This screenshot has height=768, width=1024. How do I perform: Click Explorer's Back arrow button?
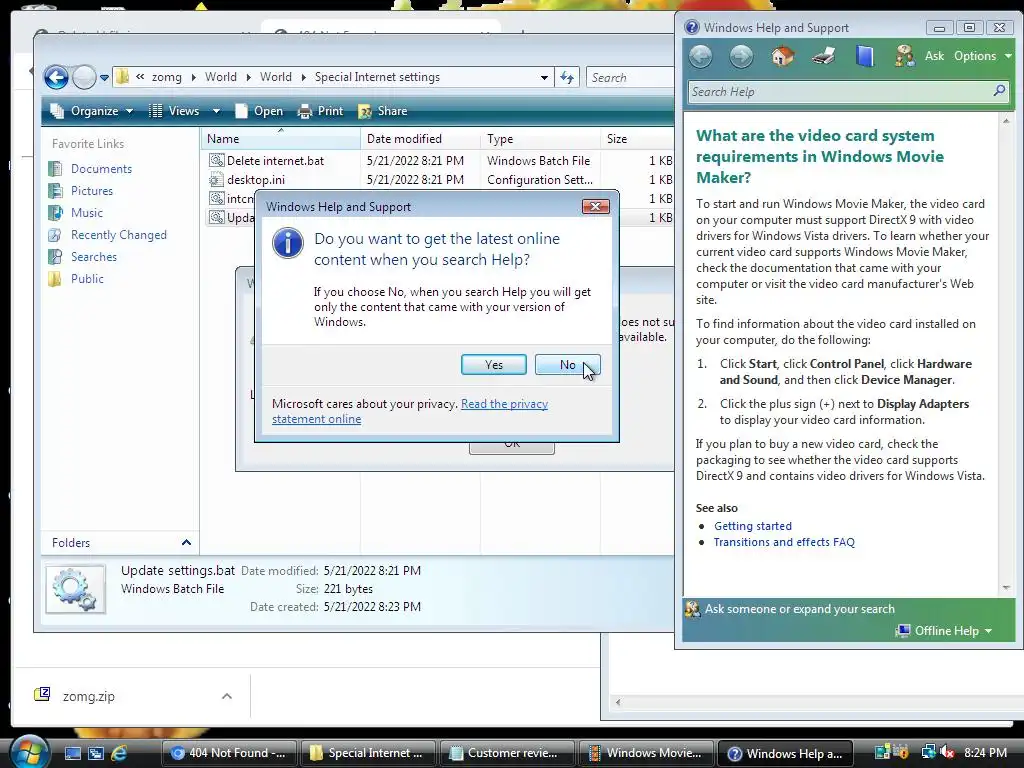[57, 78]
